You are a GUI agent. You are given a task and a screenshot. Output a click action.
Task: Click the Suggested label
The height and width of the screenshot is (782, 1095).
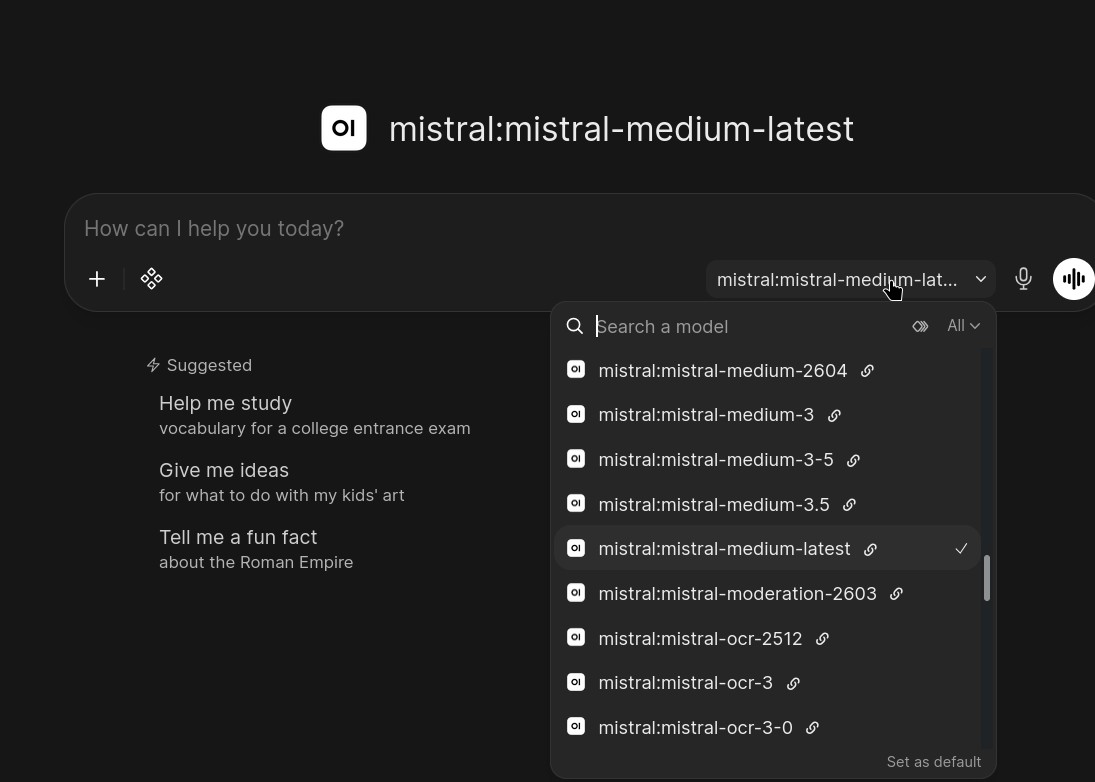click(210, 365)
